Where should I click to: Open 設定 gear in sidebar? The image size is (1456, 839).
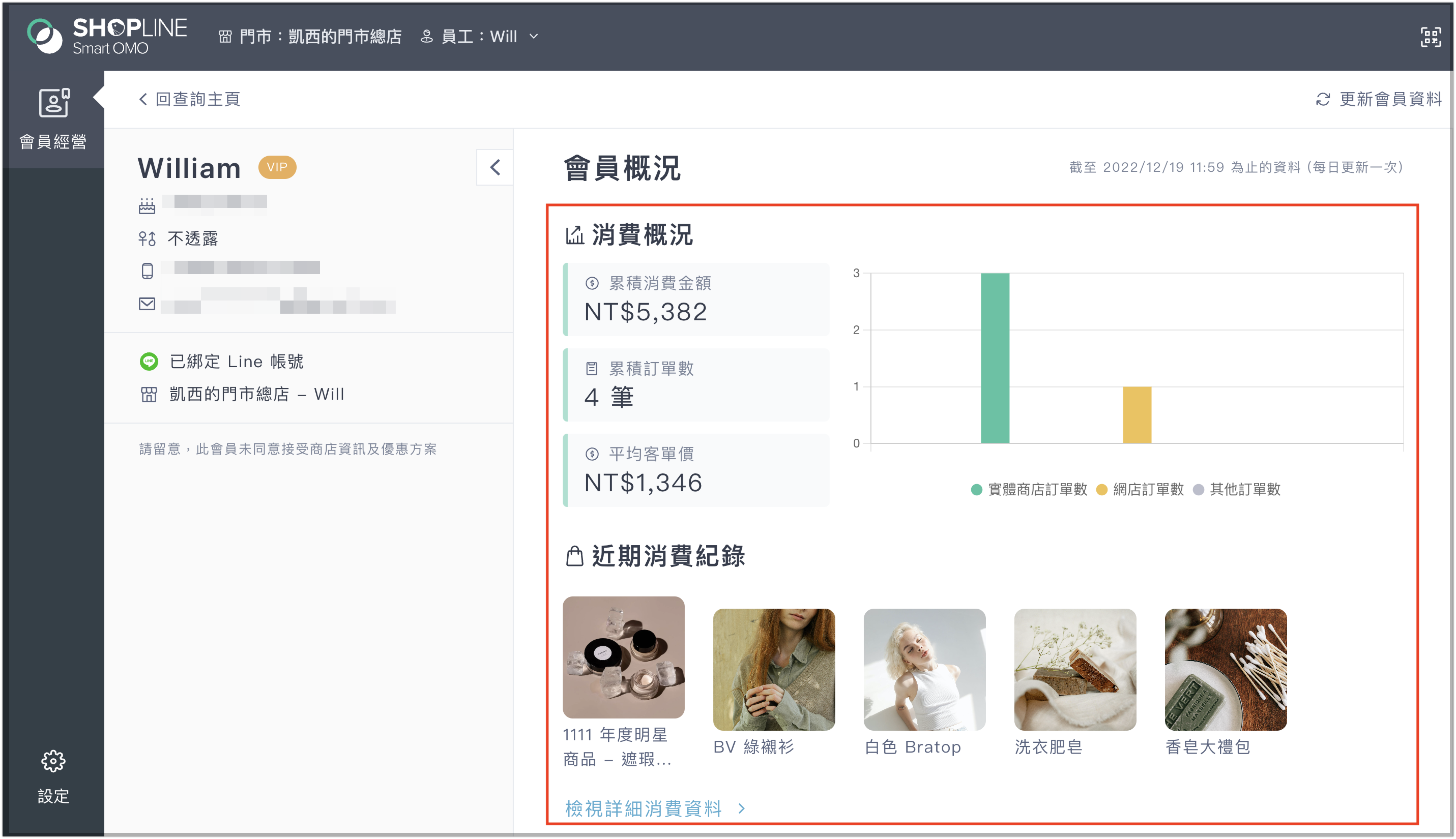tap(53, 776)
